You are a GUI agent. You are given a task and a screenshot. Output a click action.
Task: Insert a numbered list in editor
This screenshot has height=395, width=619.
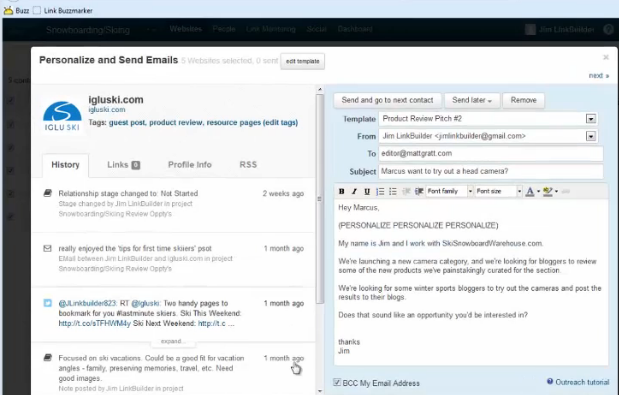coord(380,191)
